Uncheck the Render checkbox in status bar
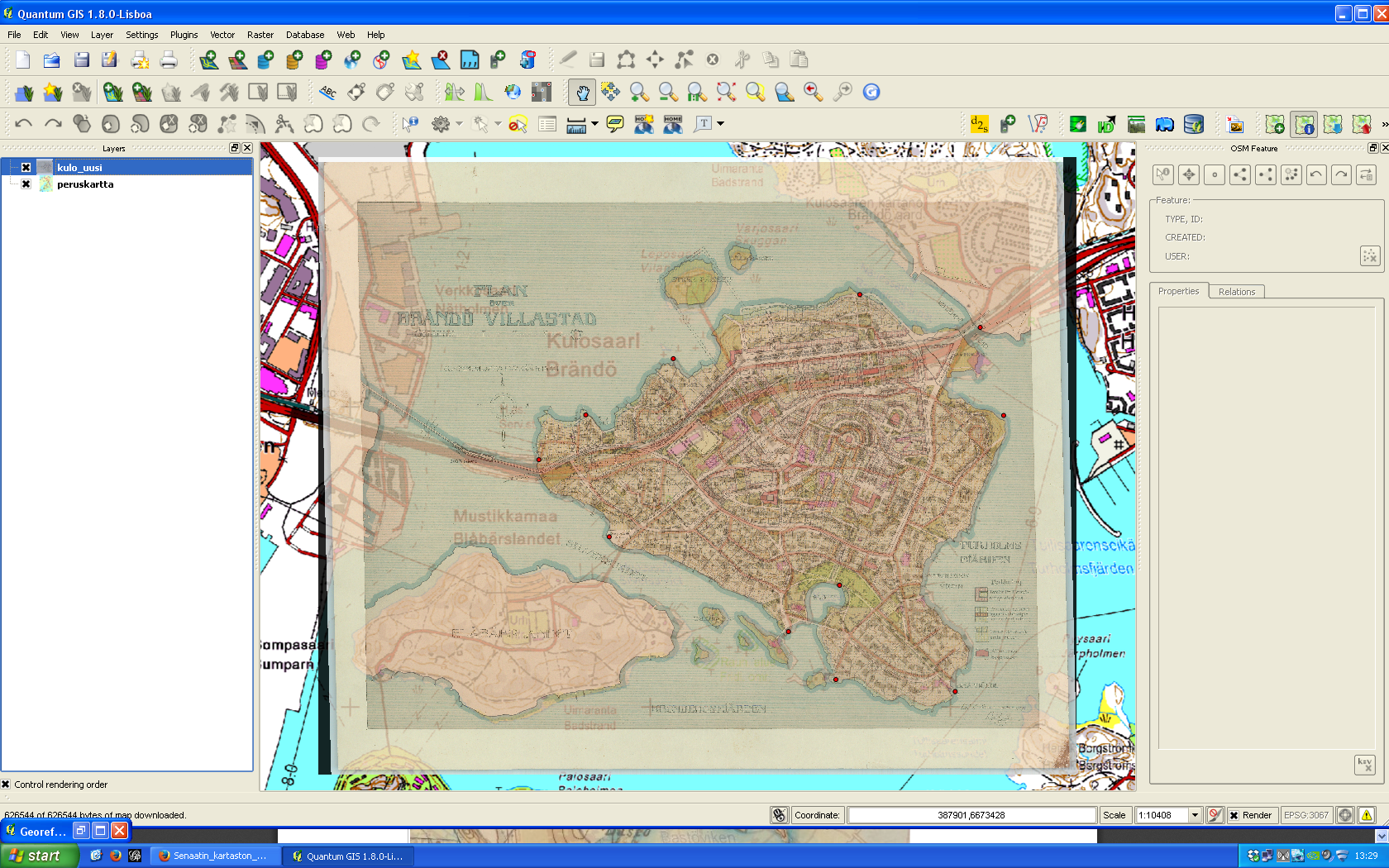The image size is (1389, 868). (1234, 815)
